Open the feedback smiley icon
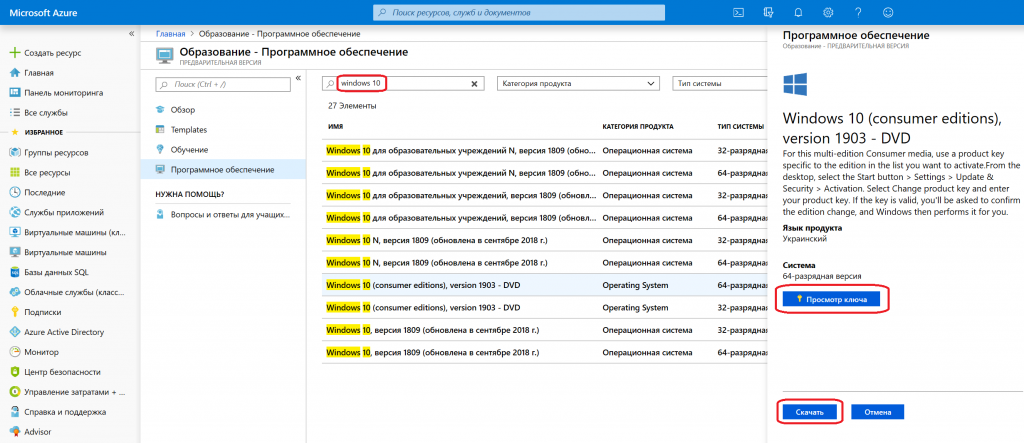Image resolution: width=1024 pixels, height=443 pixels. [x=888, y=12]
